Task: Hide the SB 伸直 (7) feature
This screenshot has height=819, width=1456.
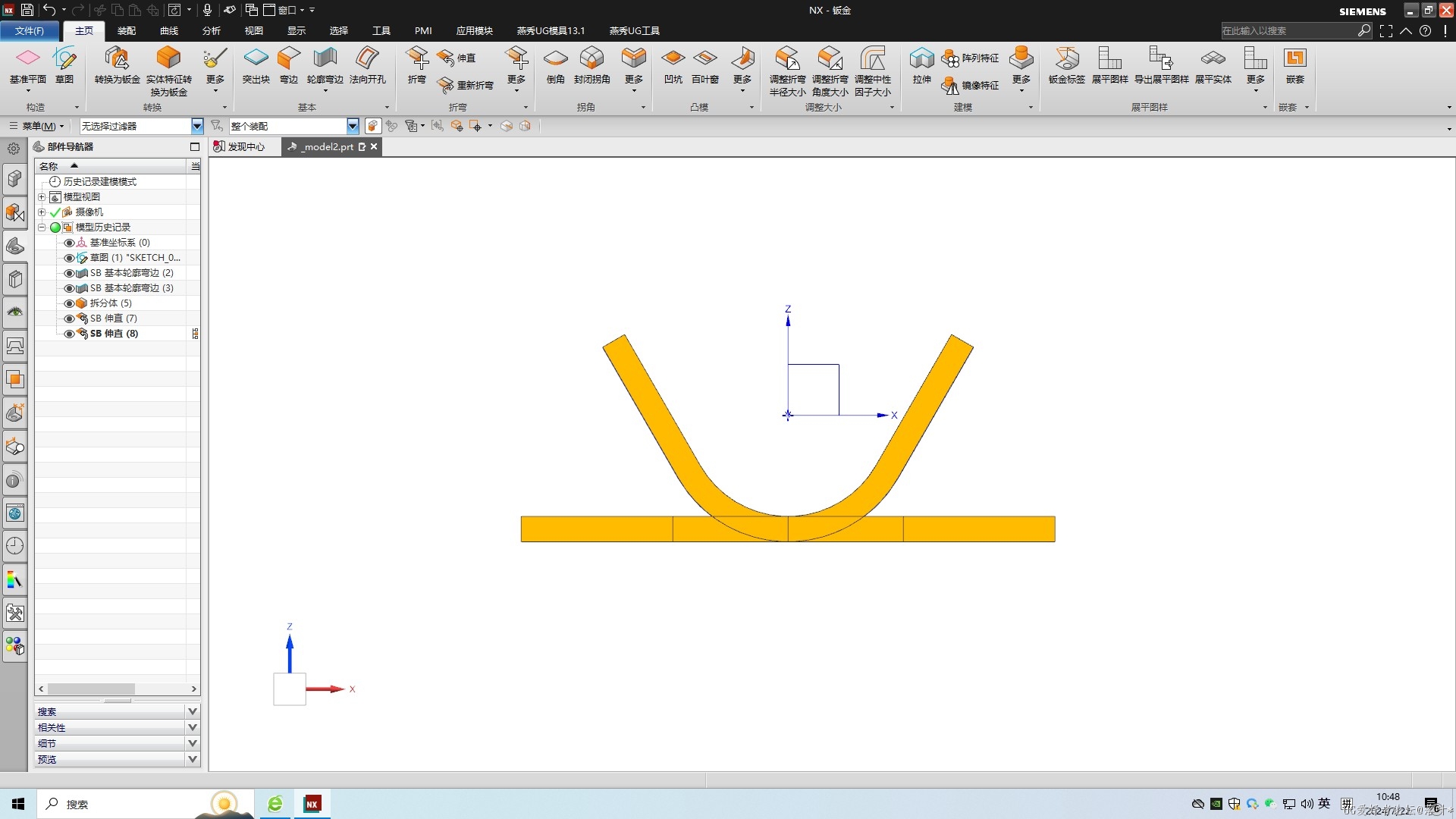Action: [x=69, y=318]
